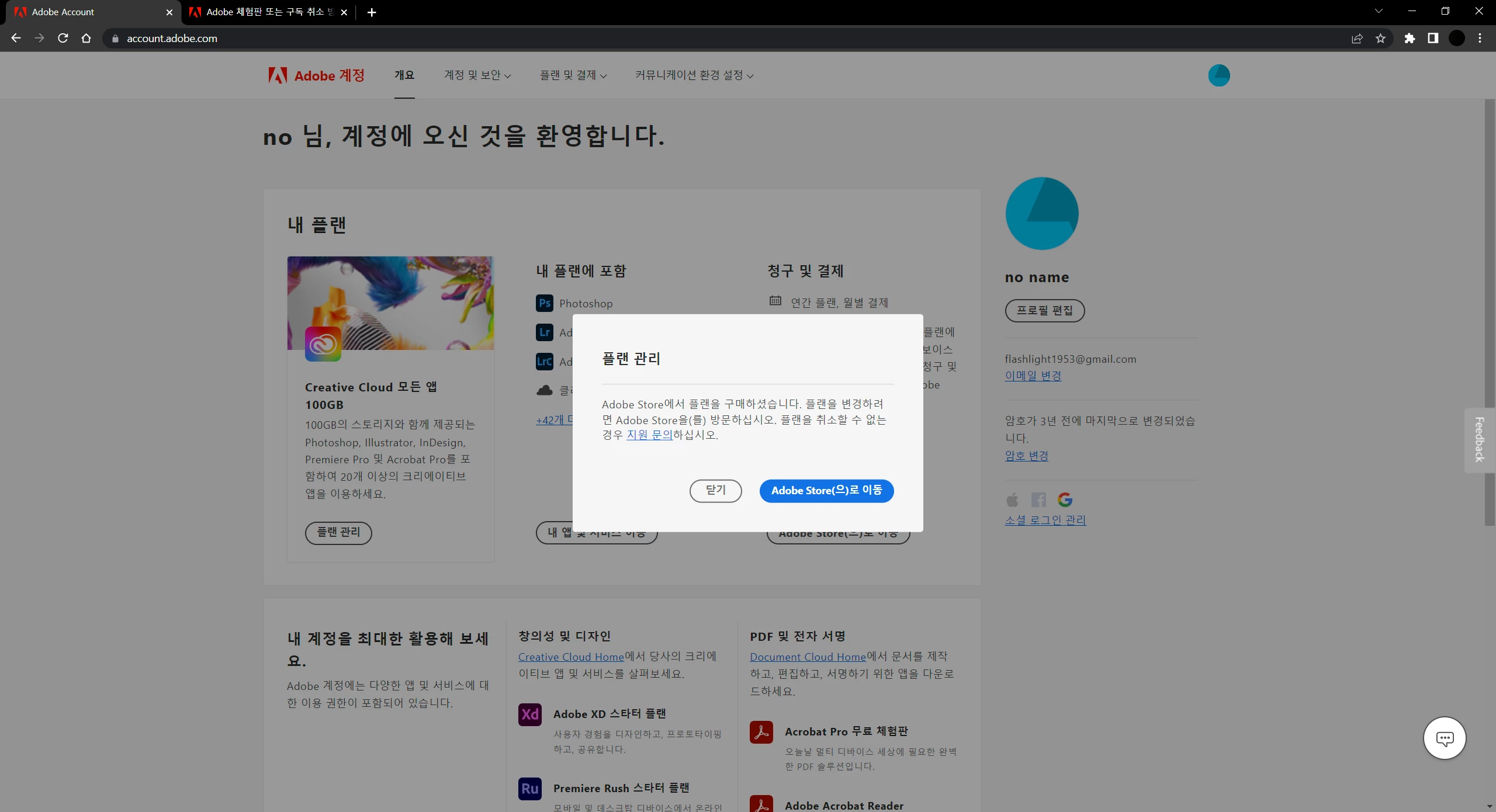Image resolution: width=1496 pixels, height=812 pixels.
Task: Click the Google social login icon
Action: (x=1065, y=499)
